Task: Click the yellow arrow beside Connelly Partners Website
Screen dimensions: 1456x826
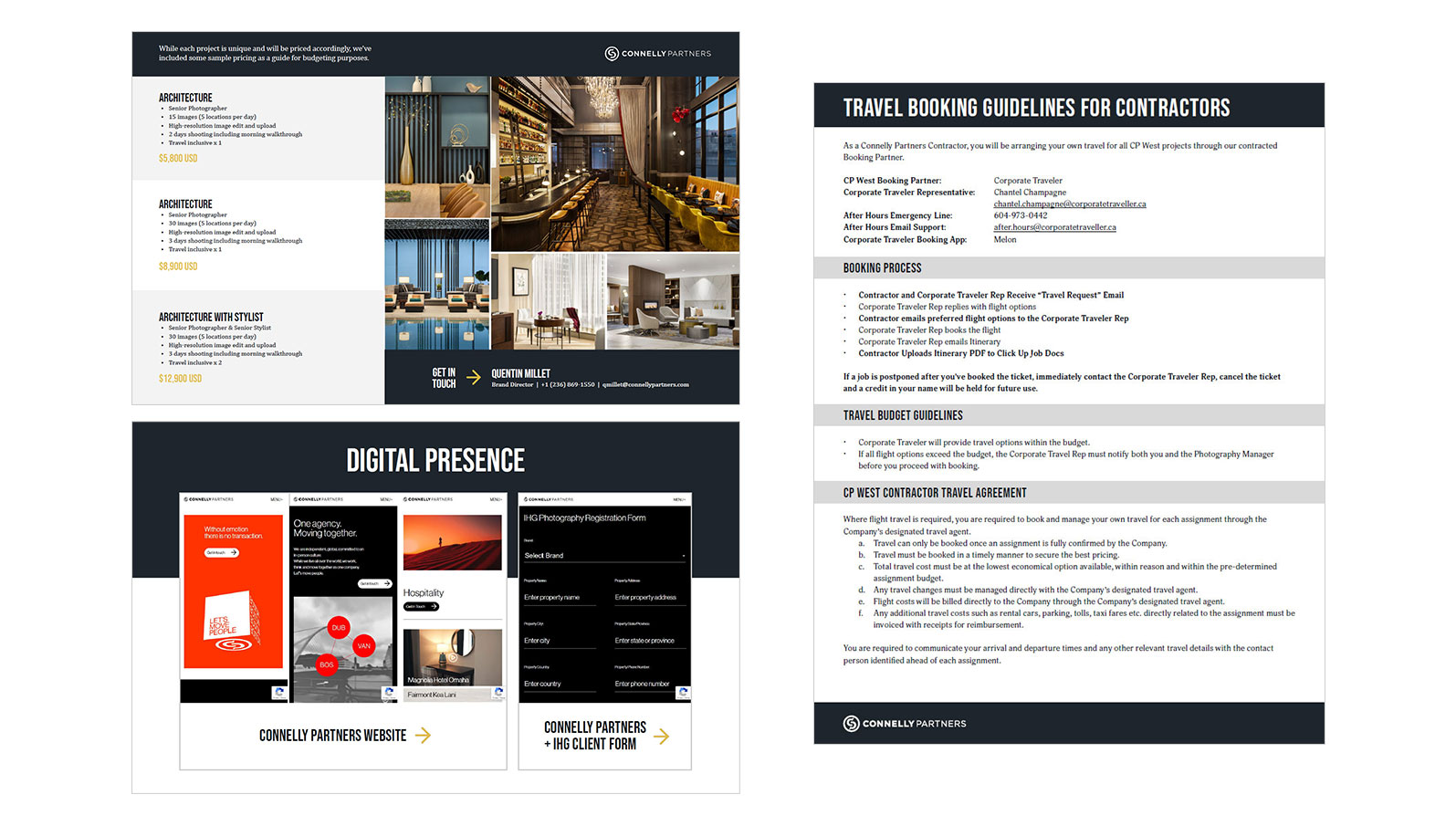Action: [423, 736]
